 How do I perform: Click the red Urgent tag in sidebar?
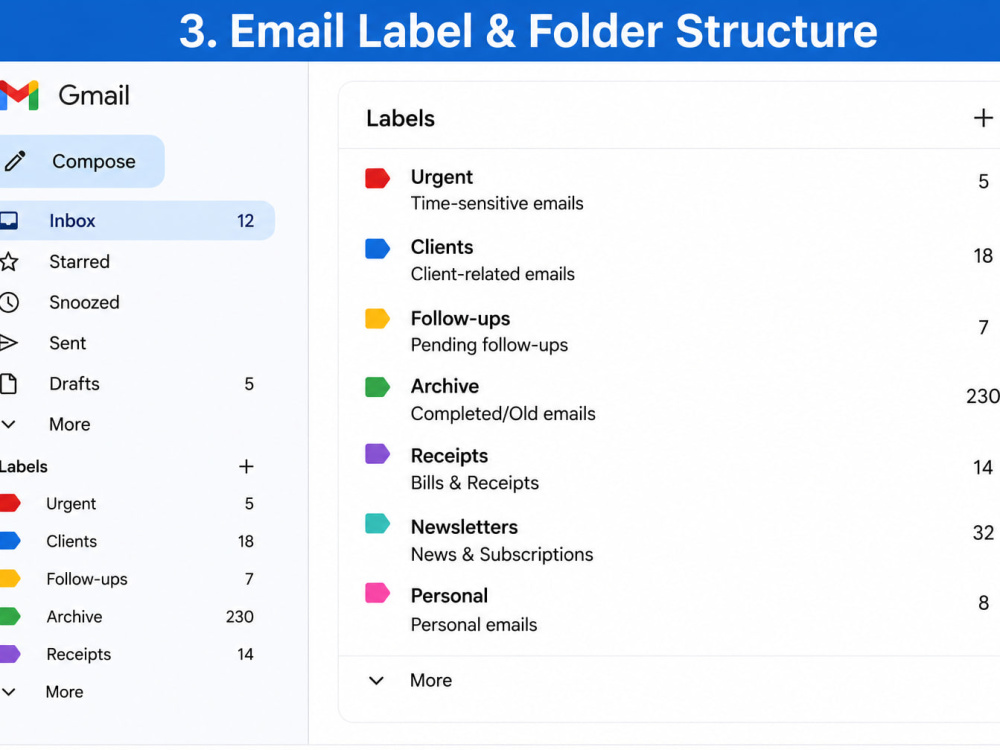tap(10, 503)
